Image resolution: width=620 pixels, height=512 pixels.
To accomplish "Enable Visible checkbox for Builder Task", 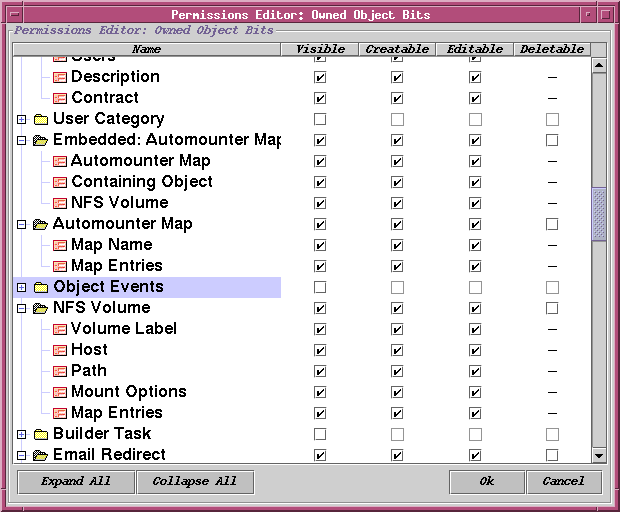I will point(320,435).
